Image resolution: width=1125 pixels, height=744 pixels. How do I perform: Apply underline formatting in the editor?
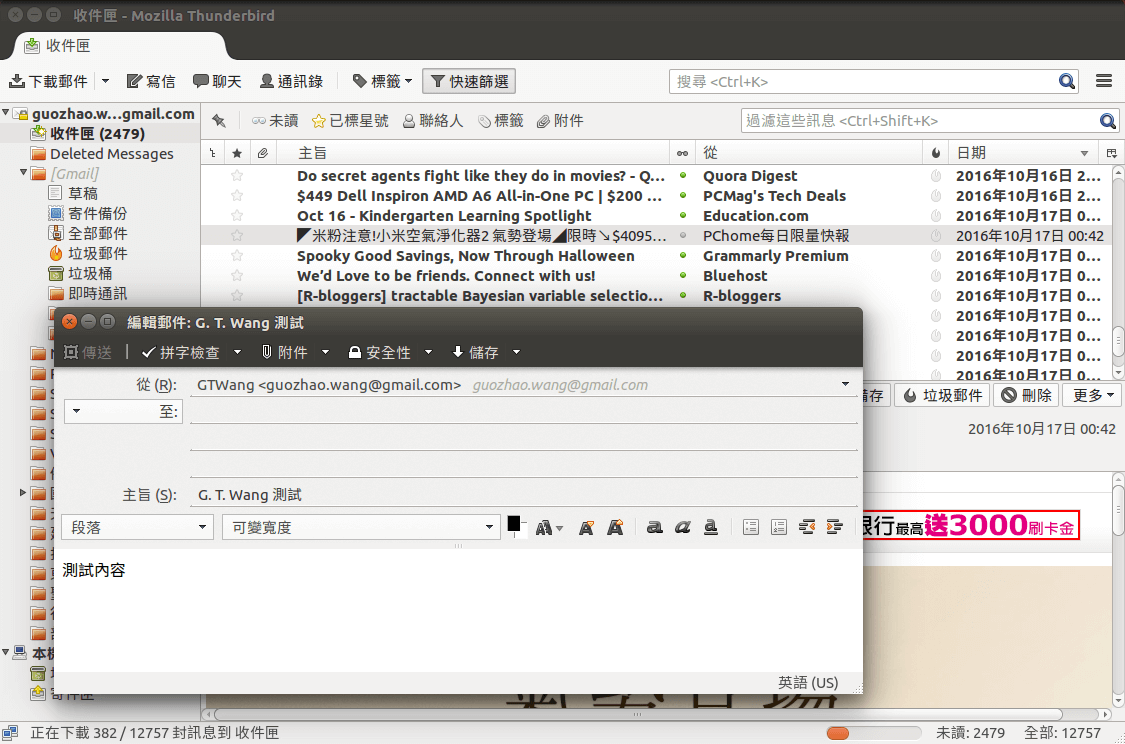click(710, 527)
